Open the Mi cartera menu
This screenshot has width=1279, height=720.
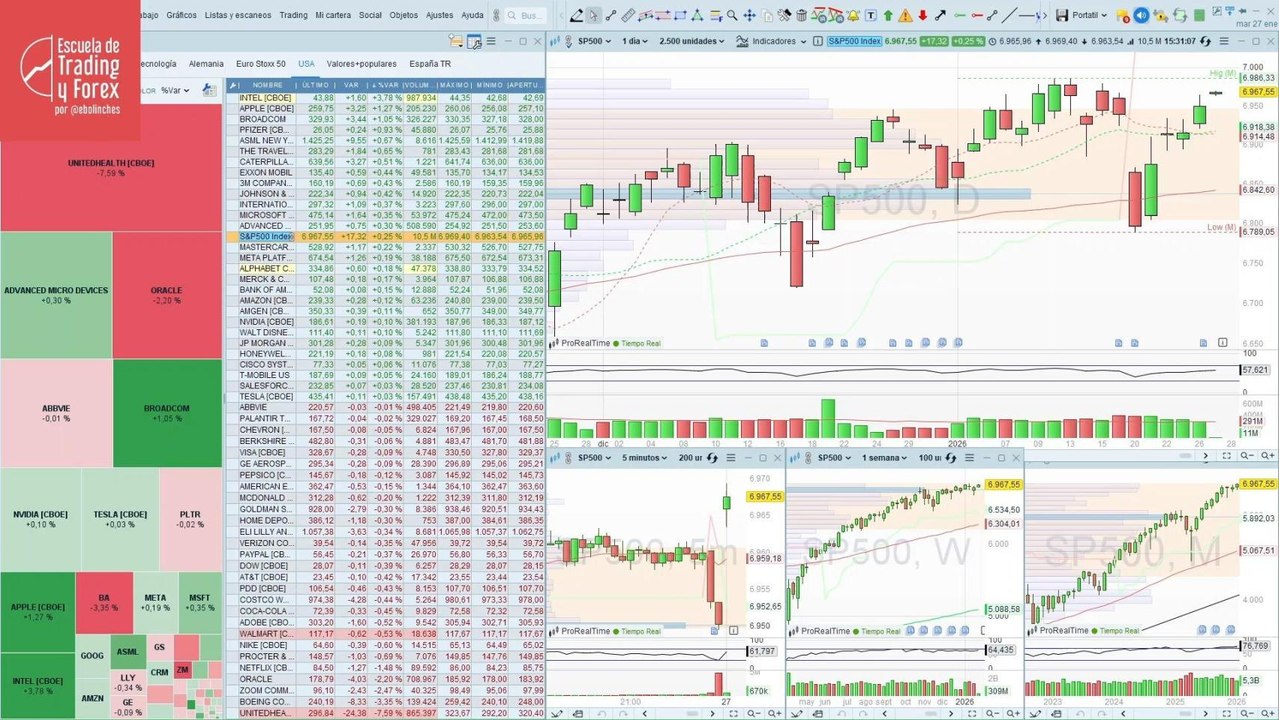[x=333, y=15]
